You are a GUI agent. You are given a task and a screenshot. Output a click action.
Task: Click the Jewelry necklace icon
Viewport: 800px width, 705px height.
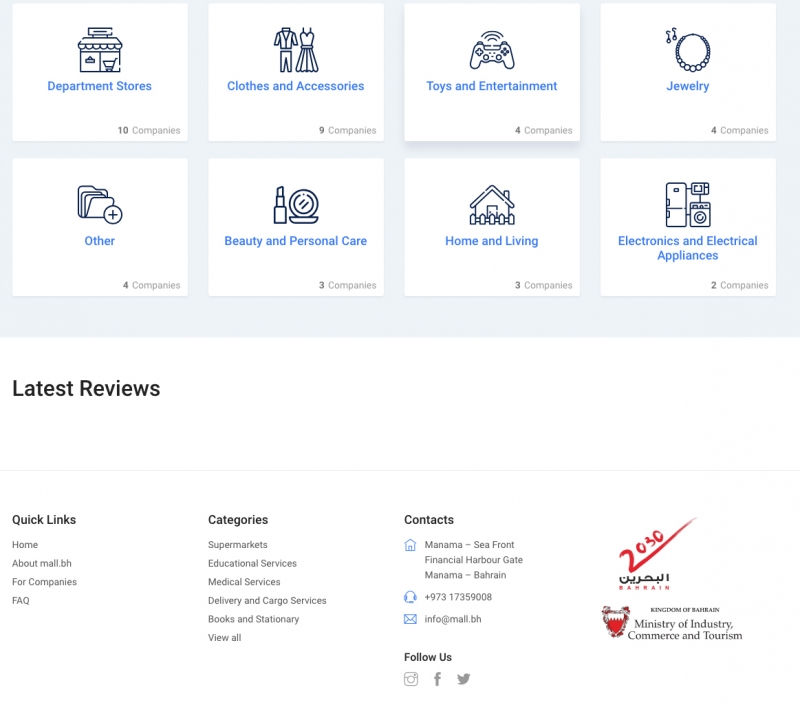[x=688, y=50]
